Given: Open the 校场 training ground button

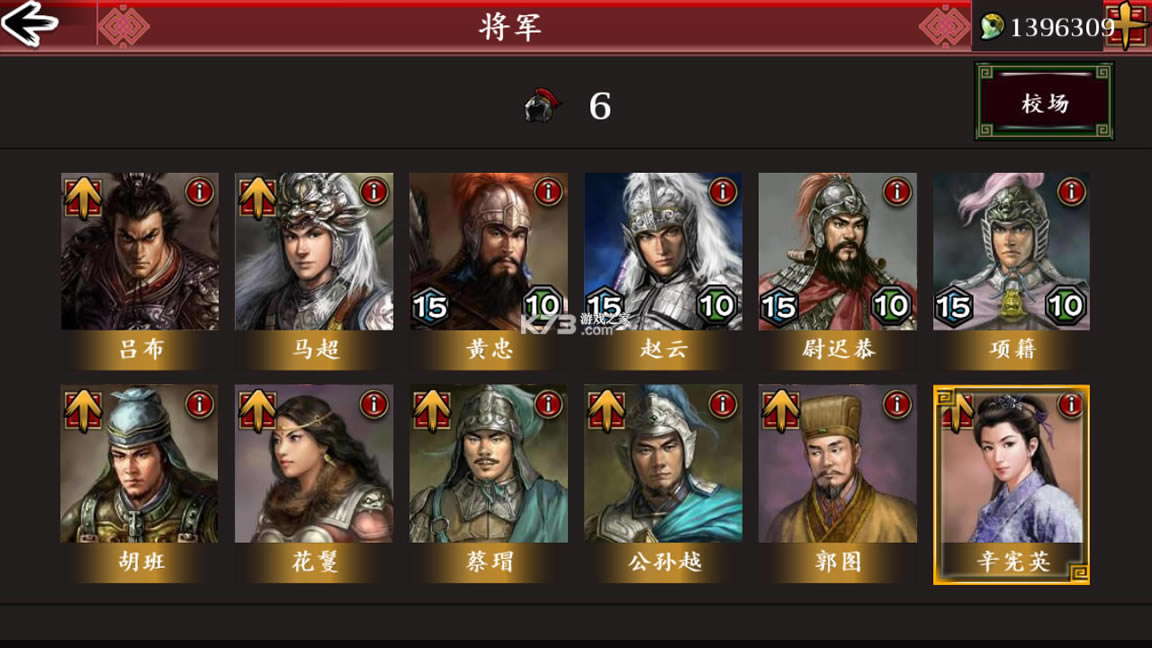Looking at the screenshot, I should pyautogui.click(x=1044, y=102).
